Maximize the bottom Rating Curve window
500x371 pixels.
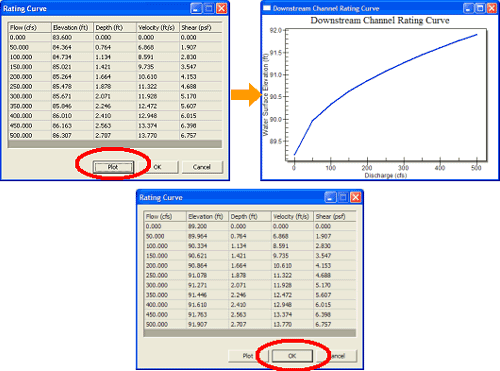(x=343, y=197)
